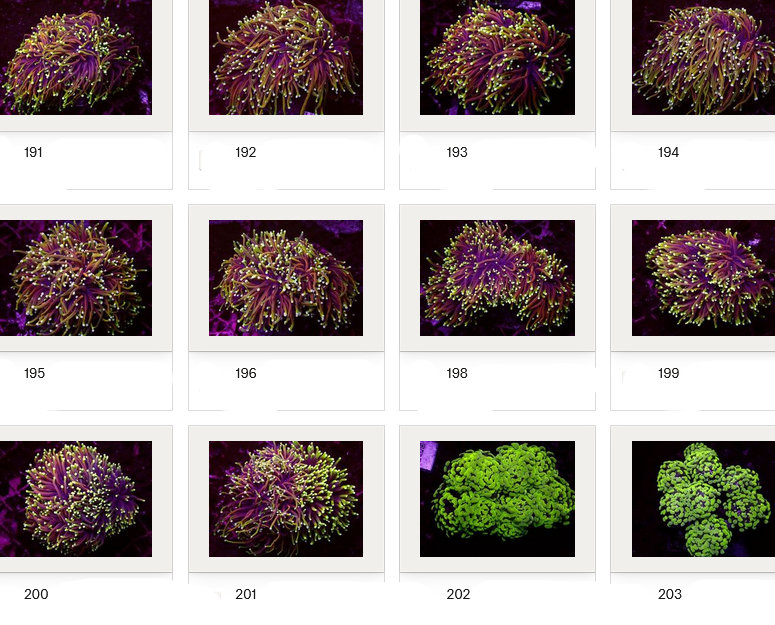Screen dimensions: 775x625
Task: Open coral photo numbered 192
Action: (286, 57)
